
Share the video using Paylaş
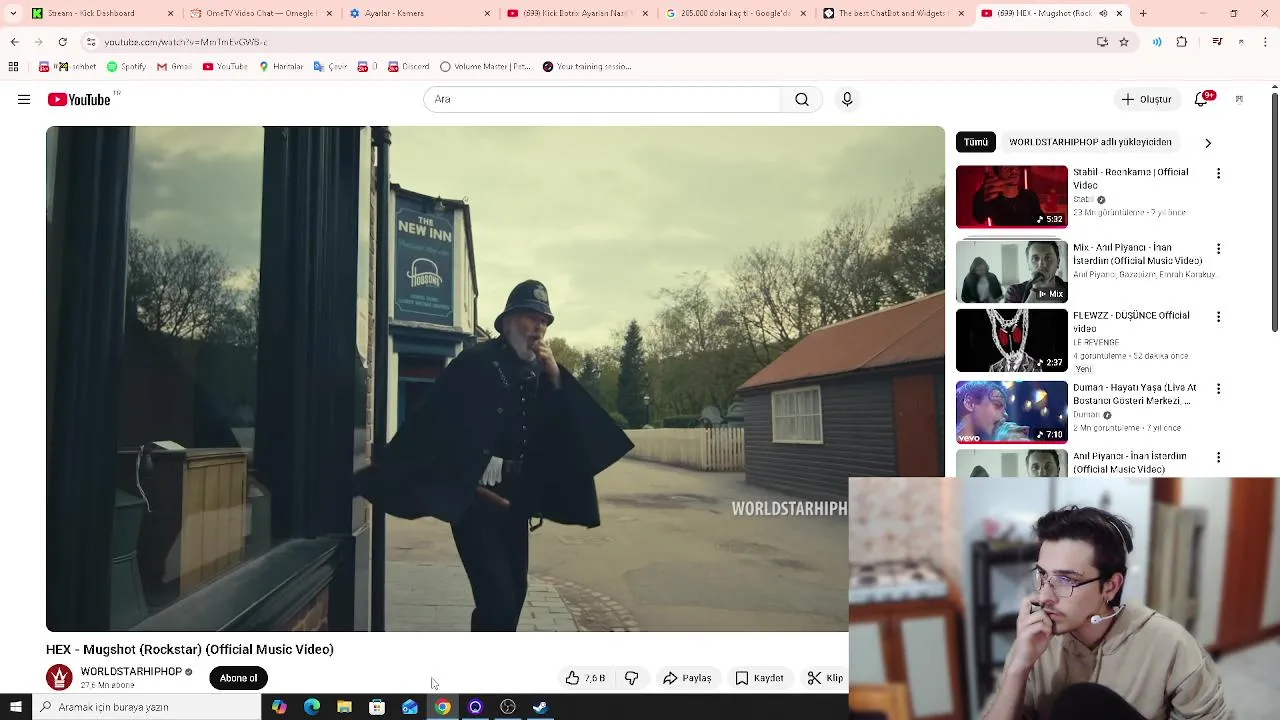click(x=687, y=678)
